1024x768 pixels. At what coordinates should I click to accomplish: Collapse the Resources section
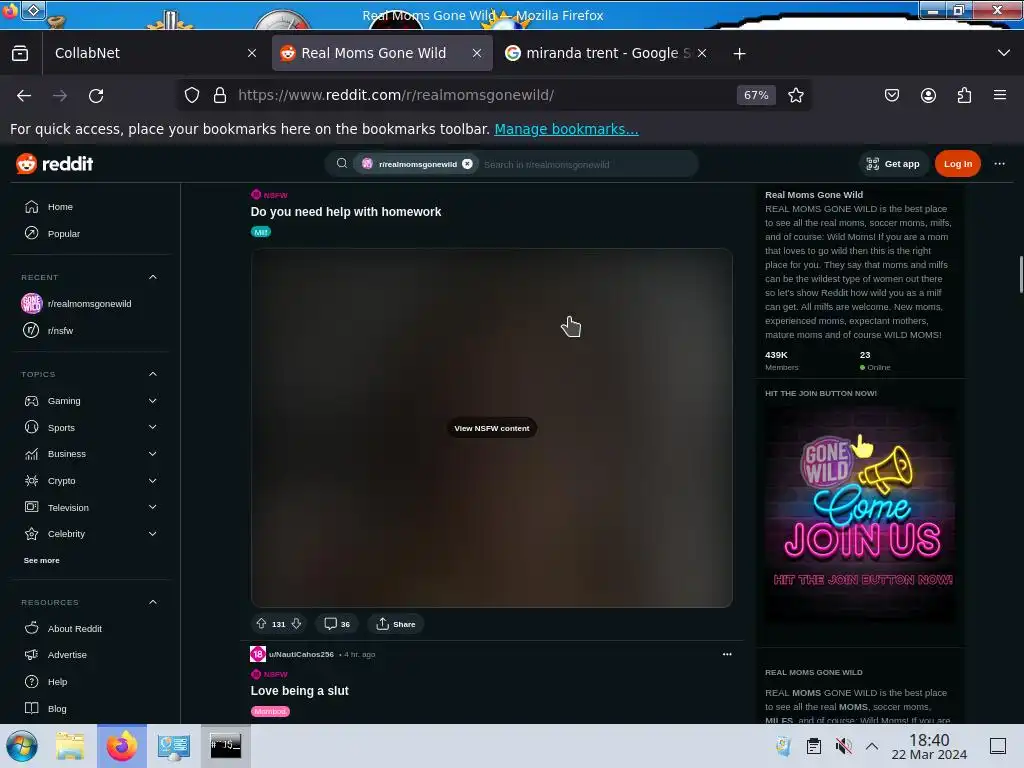153,601
